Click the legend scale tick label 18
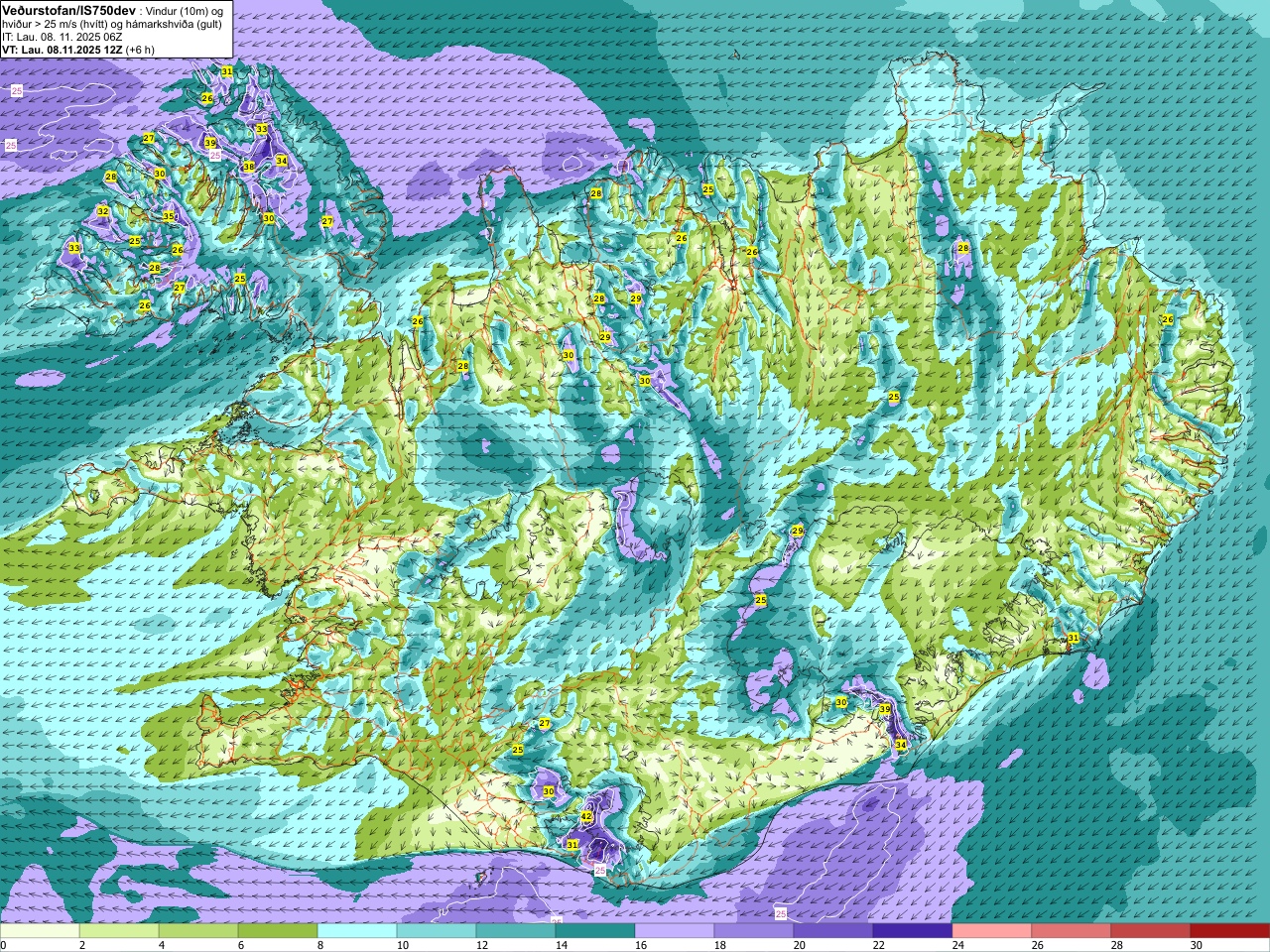Viewport: 1270px width, 952px height. (720, 945)
